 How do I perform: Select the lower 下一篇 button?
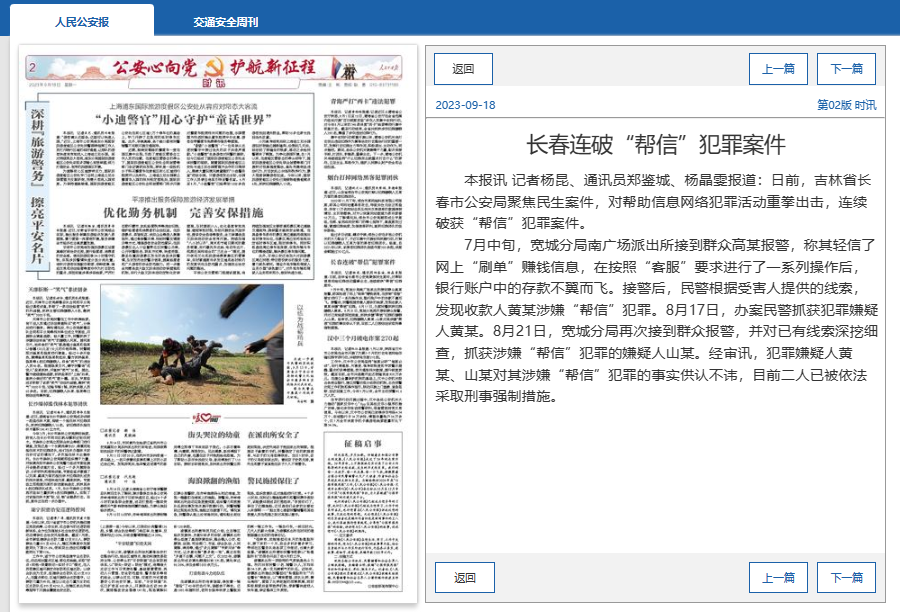click(x=846, y=578)
